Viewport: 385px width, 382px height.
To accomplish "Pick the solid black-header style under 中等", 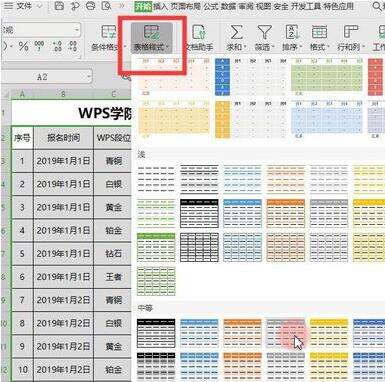I will pyautogui.click(x=156, y=333).
